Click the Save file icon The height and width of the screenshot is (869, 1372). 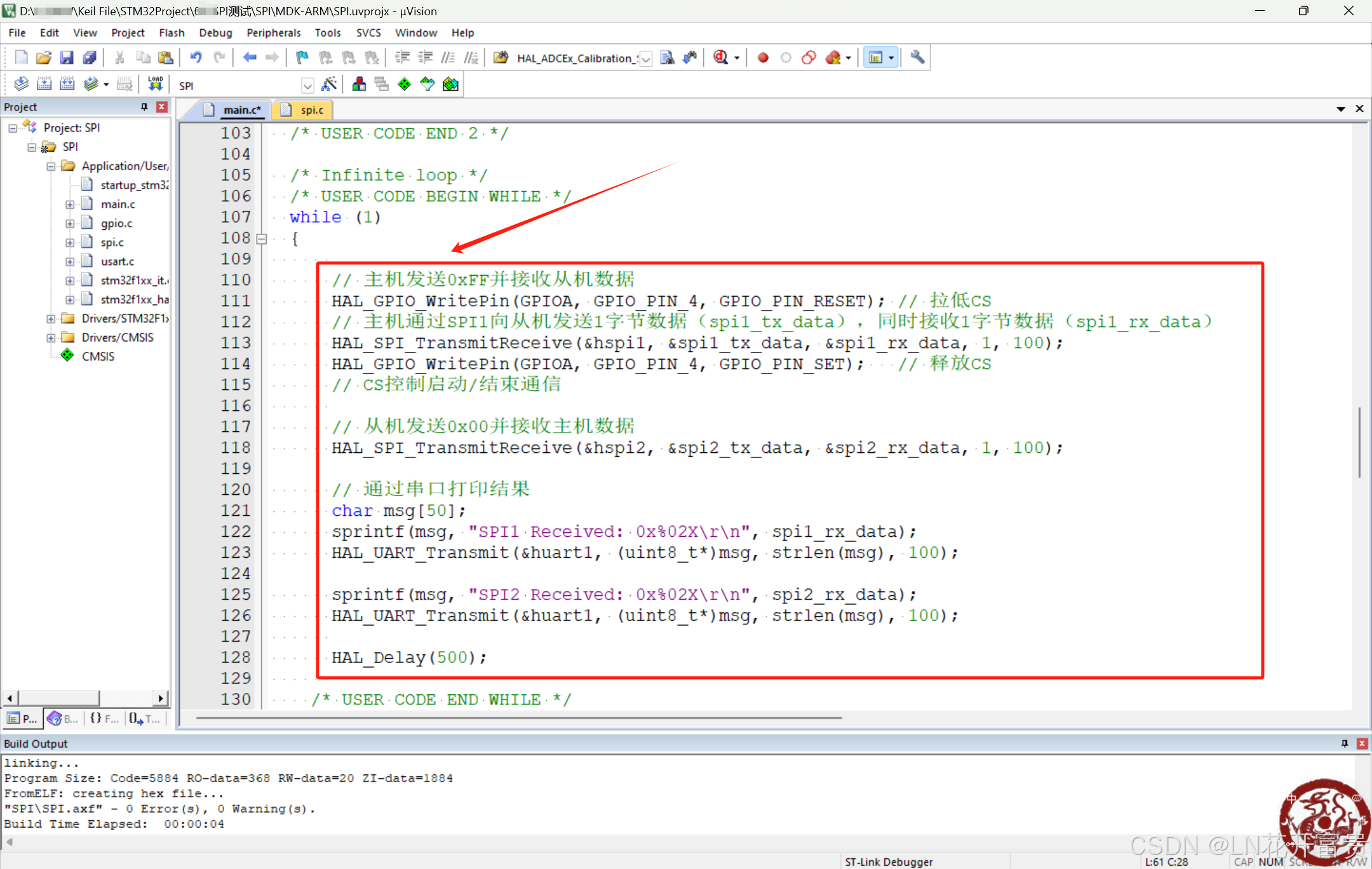[66, 58]
